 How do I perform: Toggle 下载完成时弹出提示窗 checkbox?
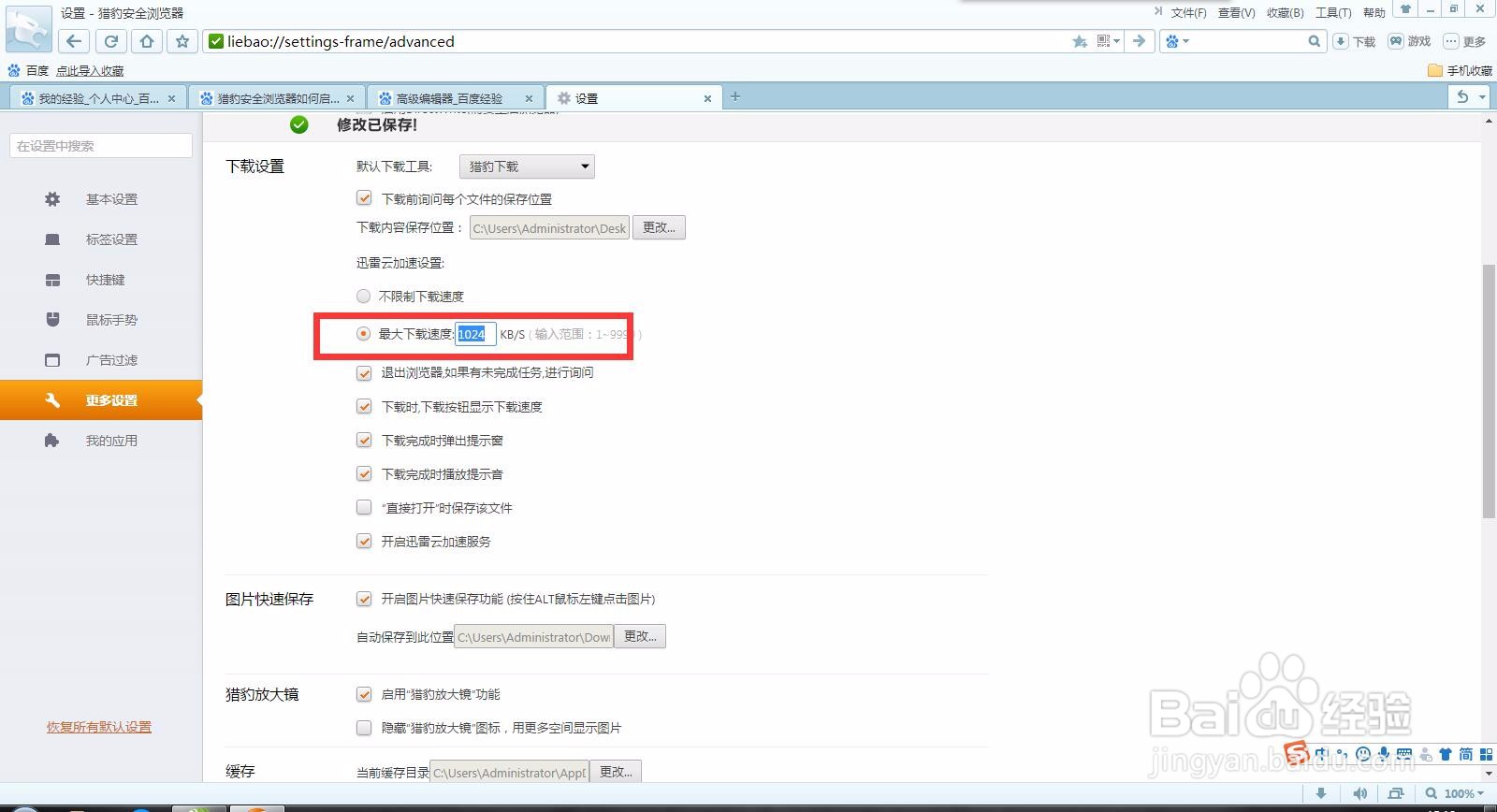(364, 441)
